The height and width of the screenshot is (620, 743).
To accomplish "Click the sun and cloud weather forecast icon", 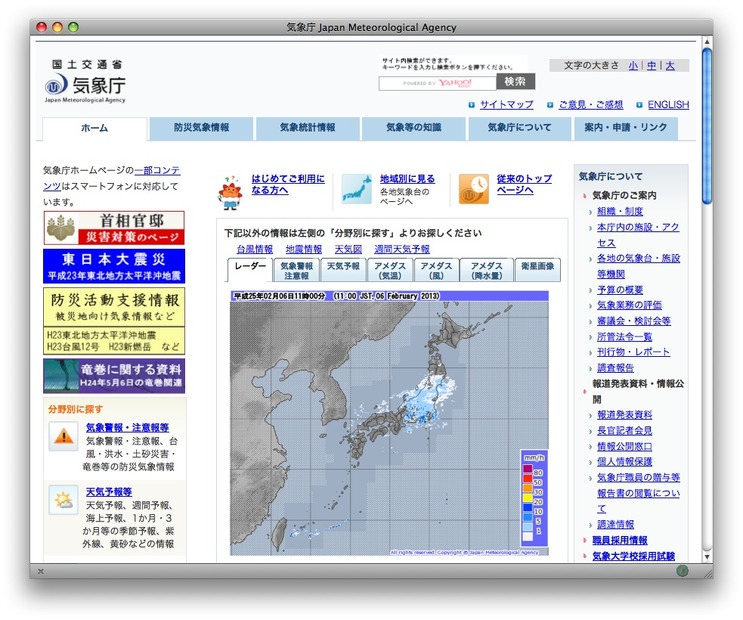I will [64, 500].
